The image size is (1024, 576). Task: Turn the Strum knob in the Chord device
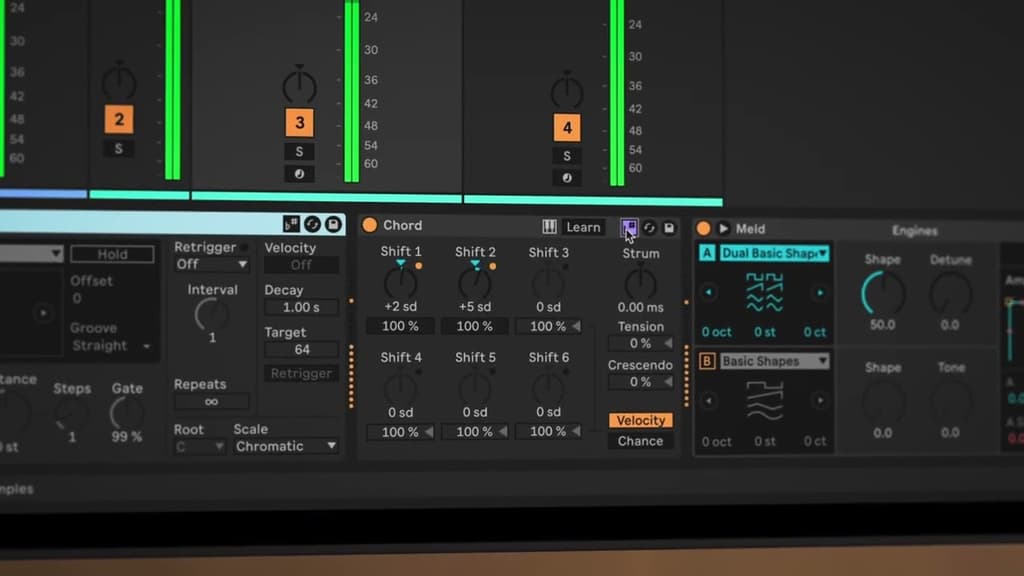(x=640, y=284)
